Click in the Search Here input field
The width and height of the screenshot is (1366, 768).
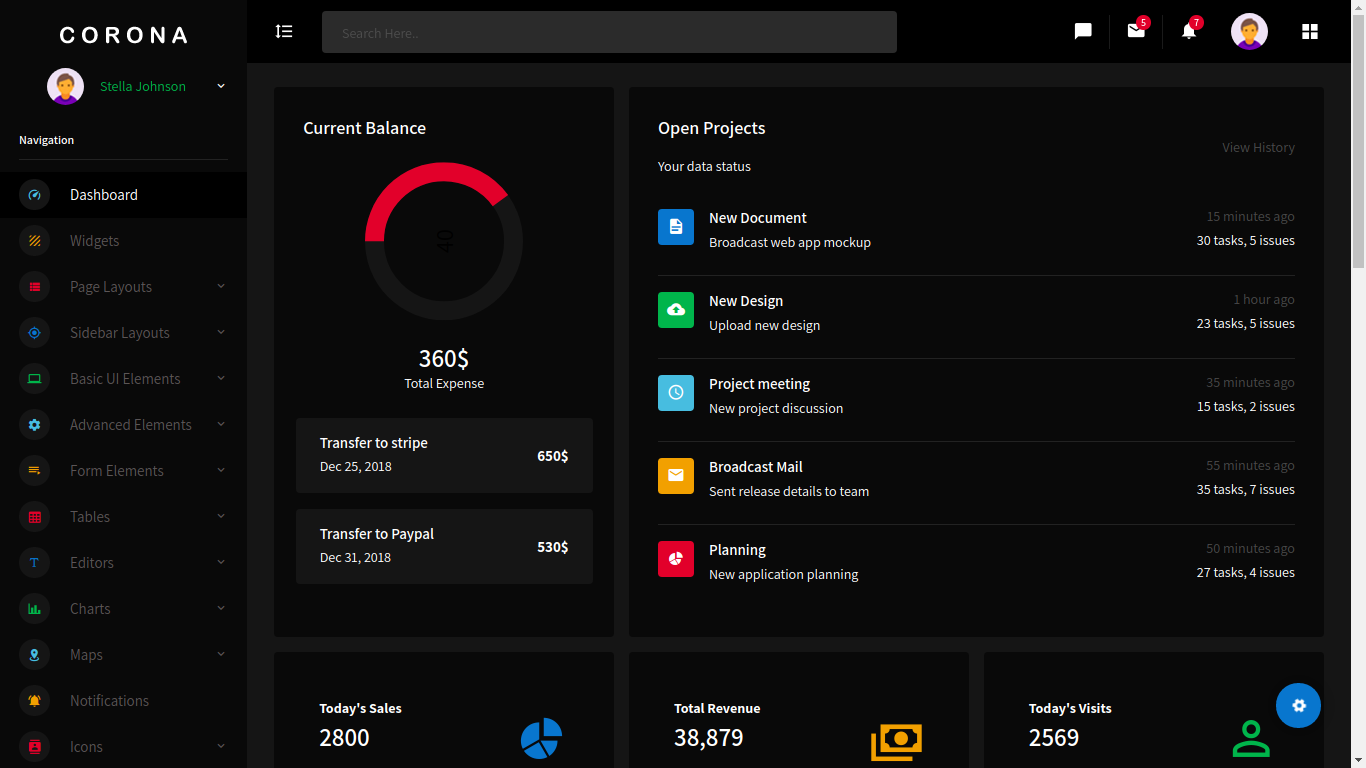[609, 32]
